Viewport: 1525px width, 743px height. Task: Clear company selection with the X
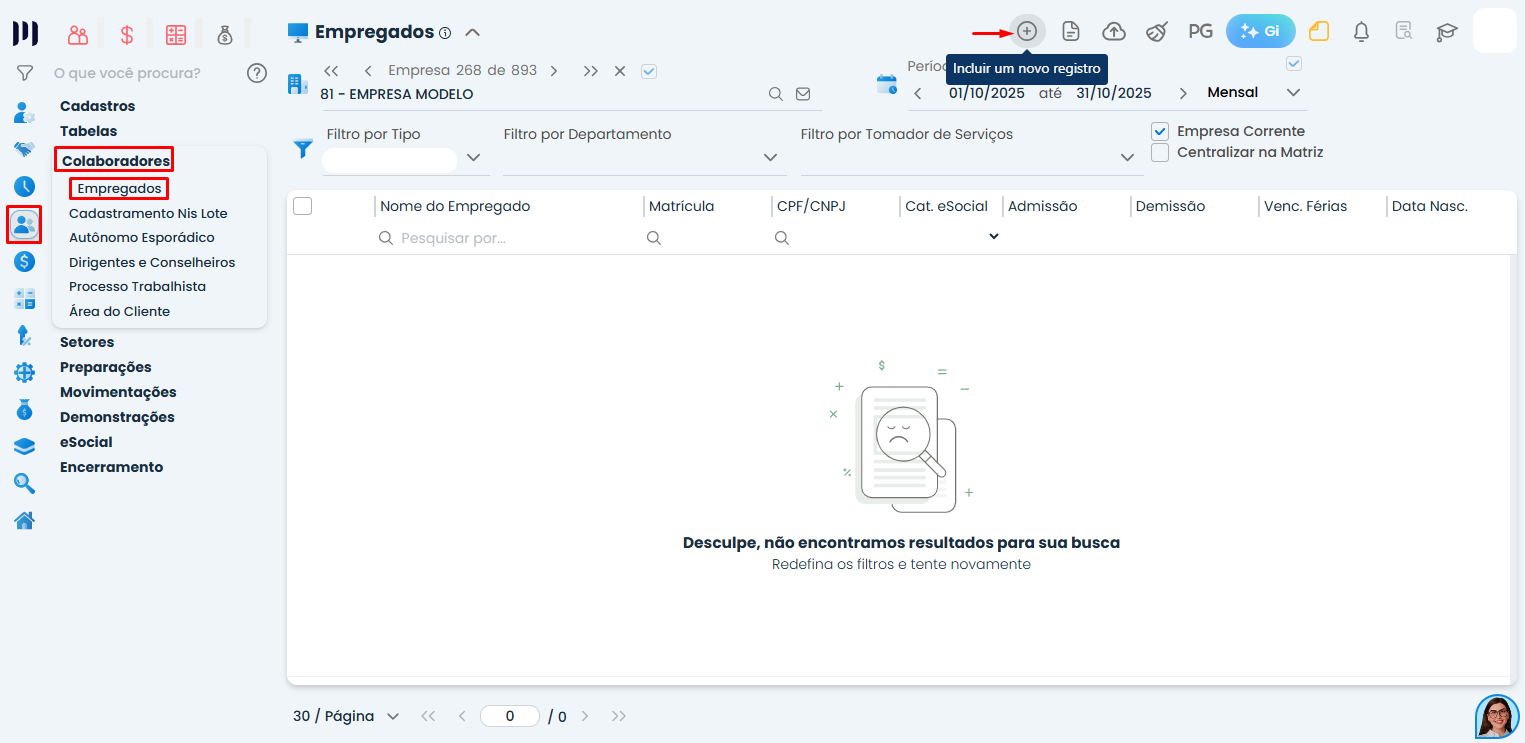pos(620,71)
